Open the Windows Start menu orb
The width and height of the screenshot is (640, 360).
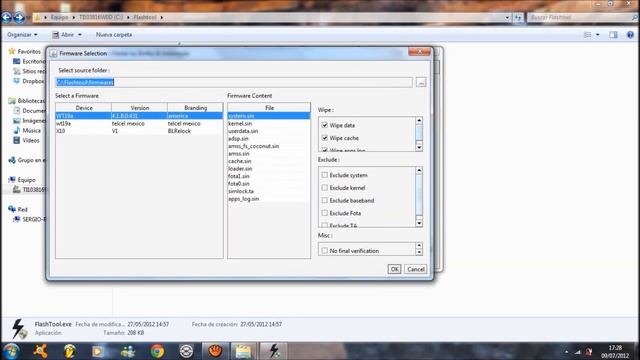pyautogui.click(x=11, y=351)
